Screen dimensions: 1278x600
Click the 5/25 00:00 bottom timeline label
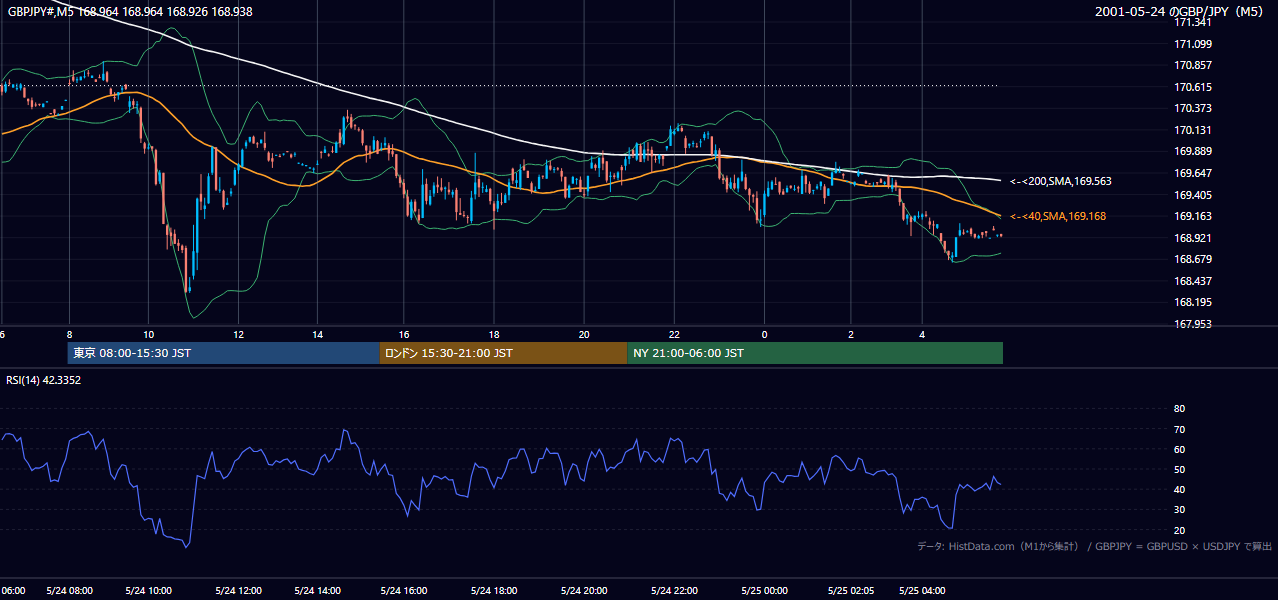[764, 590]
